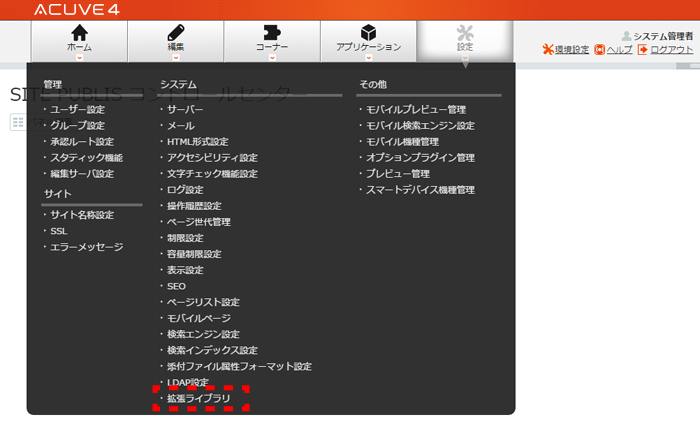Open 拡張ライブラリ menu item
This screenshot has width=700, height=444.
click(199, 398)
